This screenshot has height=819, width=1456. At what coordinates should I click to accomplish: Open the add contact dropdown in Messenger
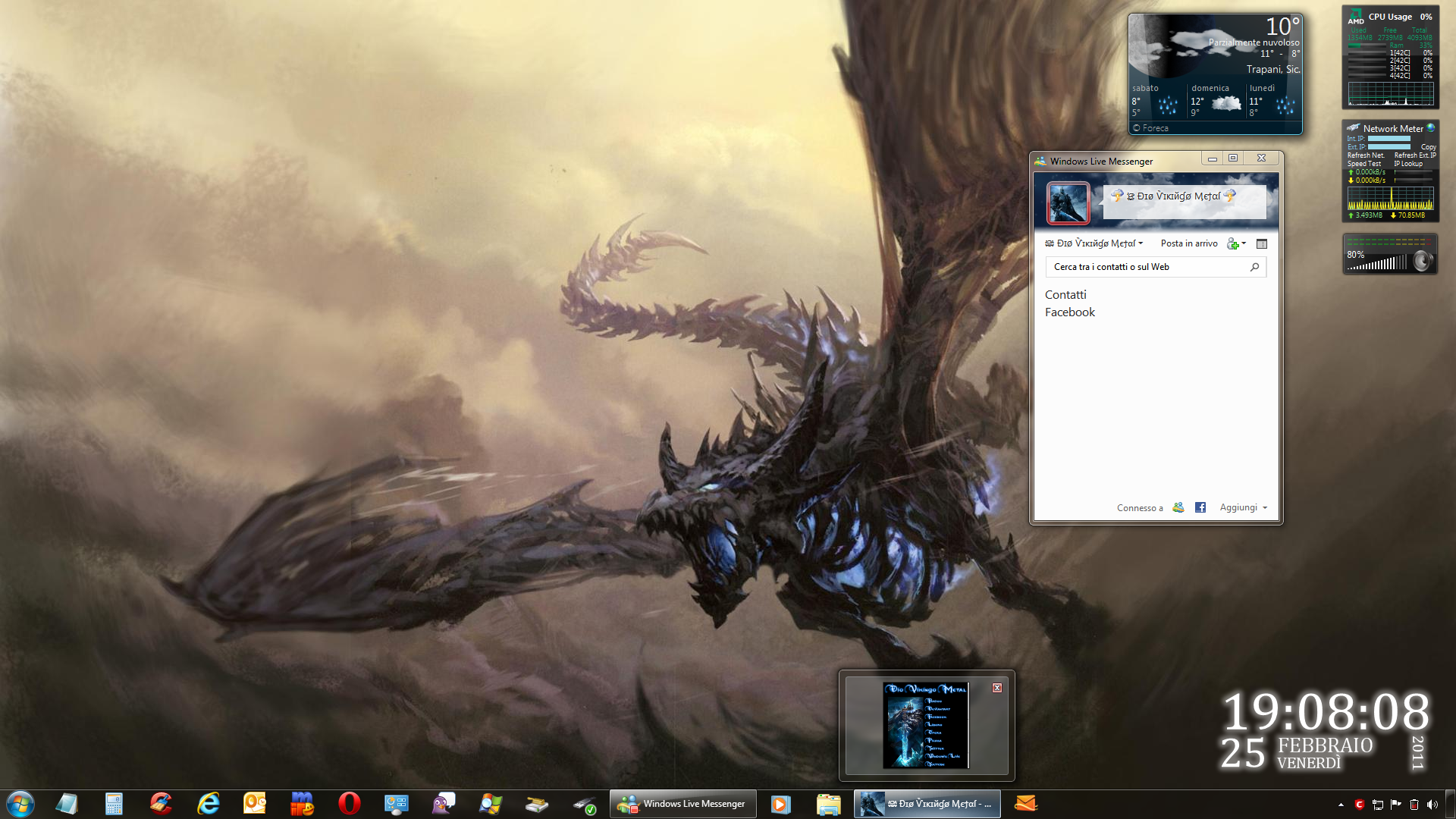[x=1236, y=243]
